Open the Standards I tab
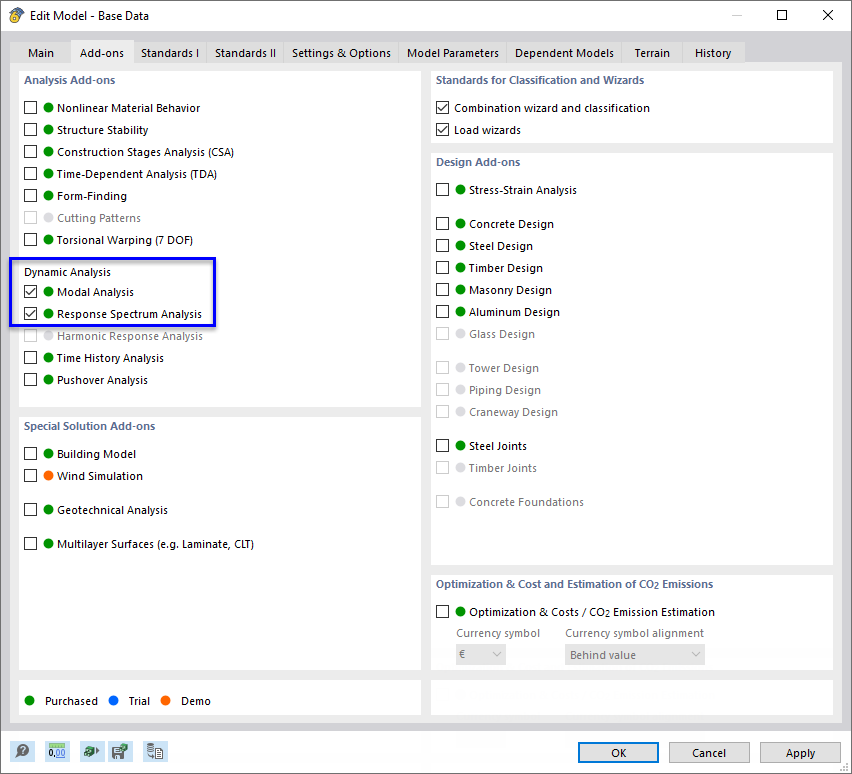The image size is (852, 774). tap(170, 53)
